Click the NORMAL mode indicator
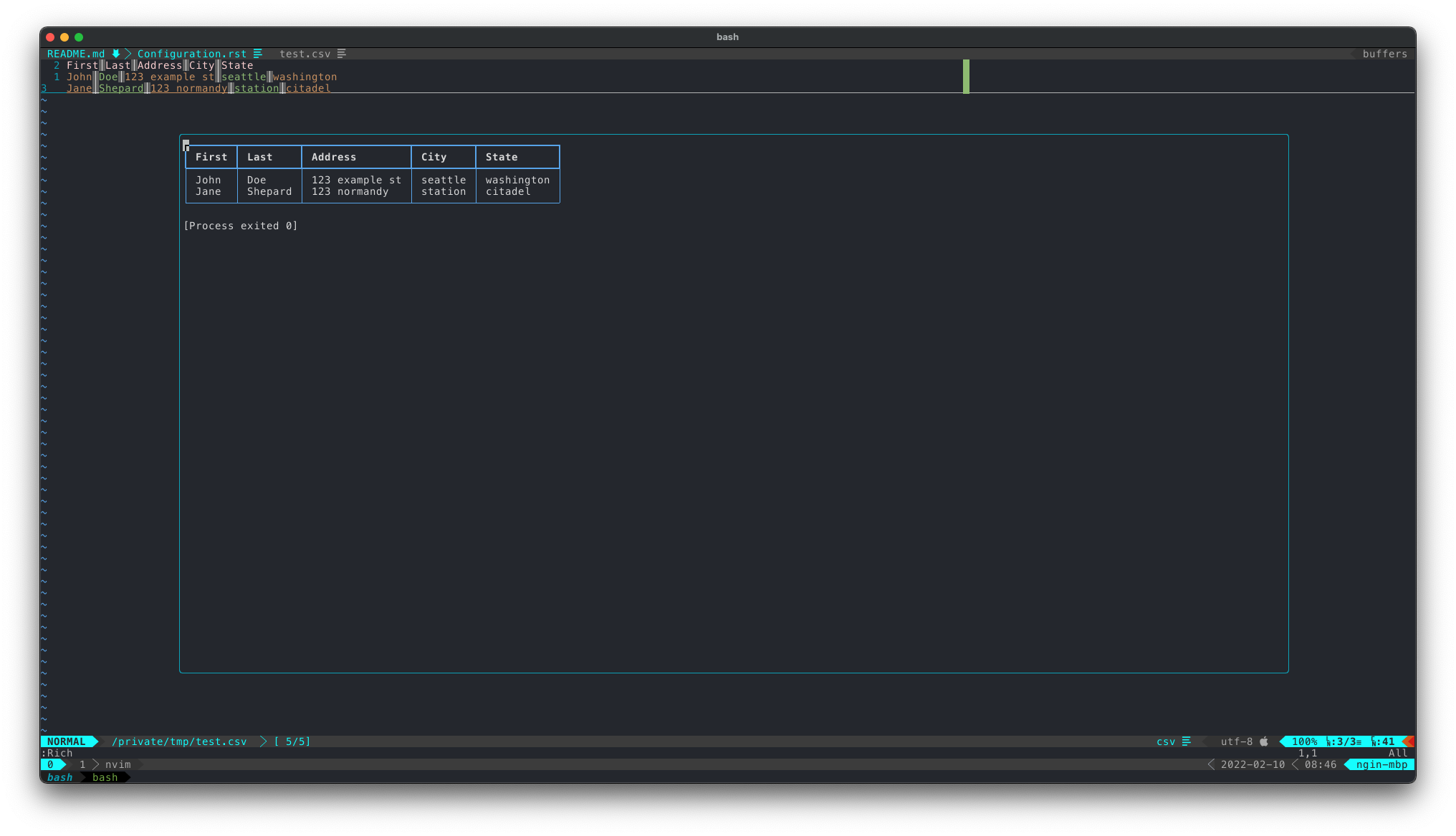 [x=67, y=741]
